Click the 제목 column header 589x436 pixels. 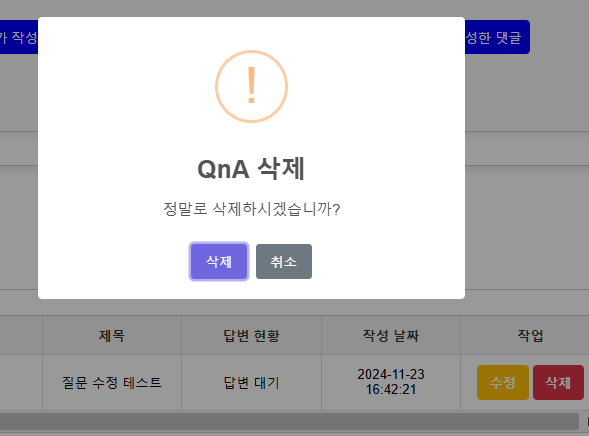click(112, 335)
